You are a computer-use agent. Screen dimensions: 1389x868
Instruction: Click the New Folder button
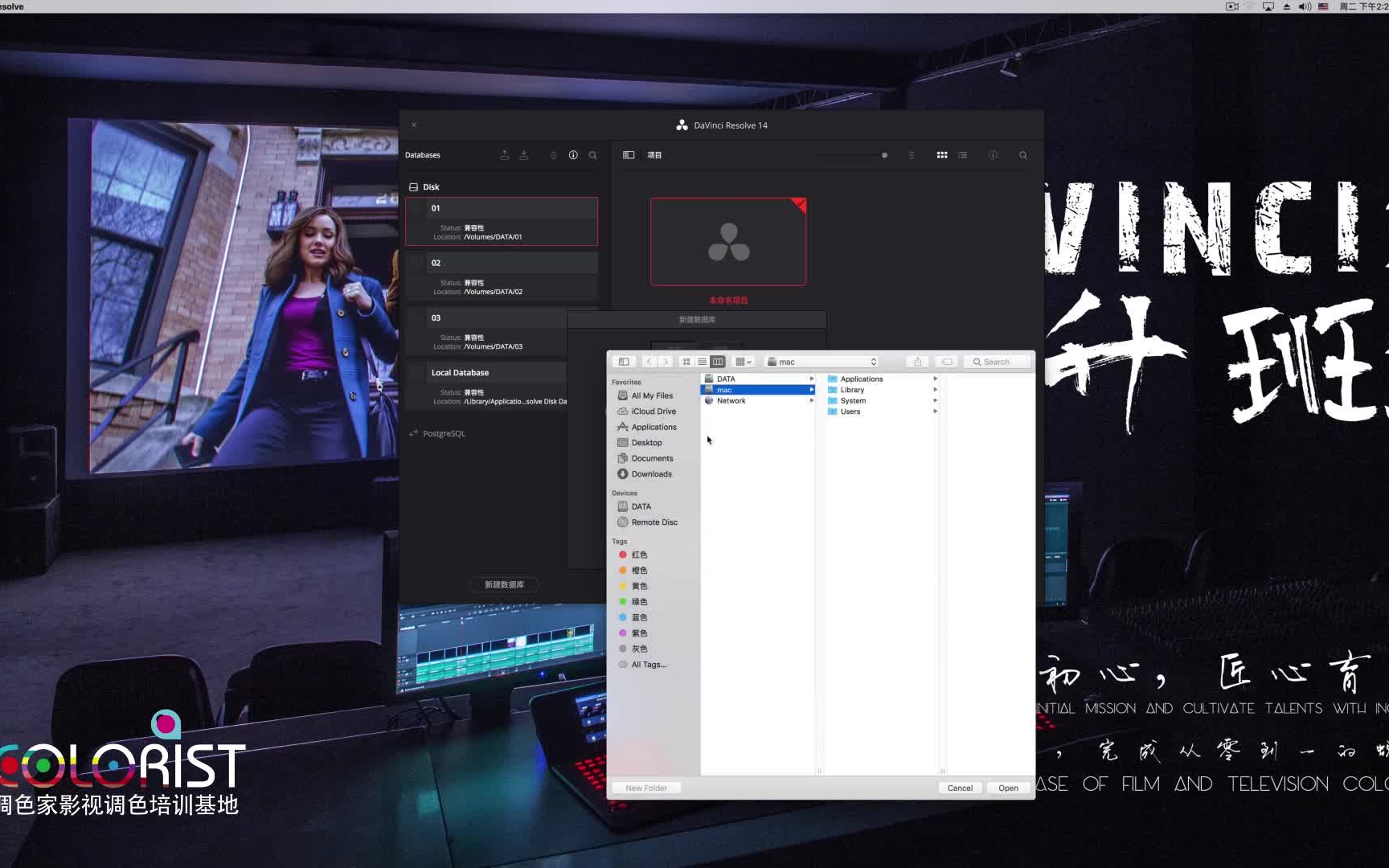pos(646,788)
